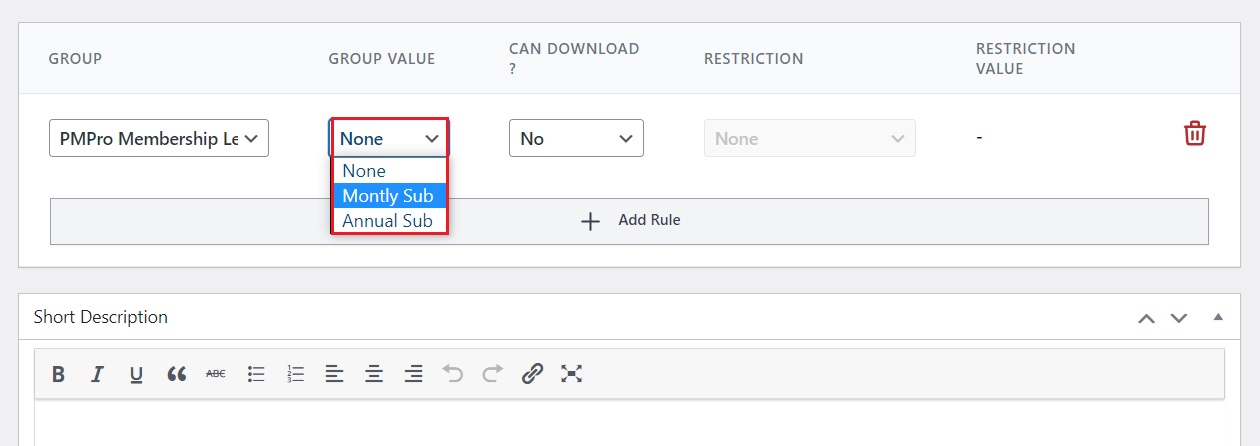1260x446 pixels.
Task: Apply strikethrough (ABC) formatting
Action: pos(216,374)
